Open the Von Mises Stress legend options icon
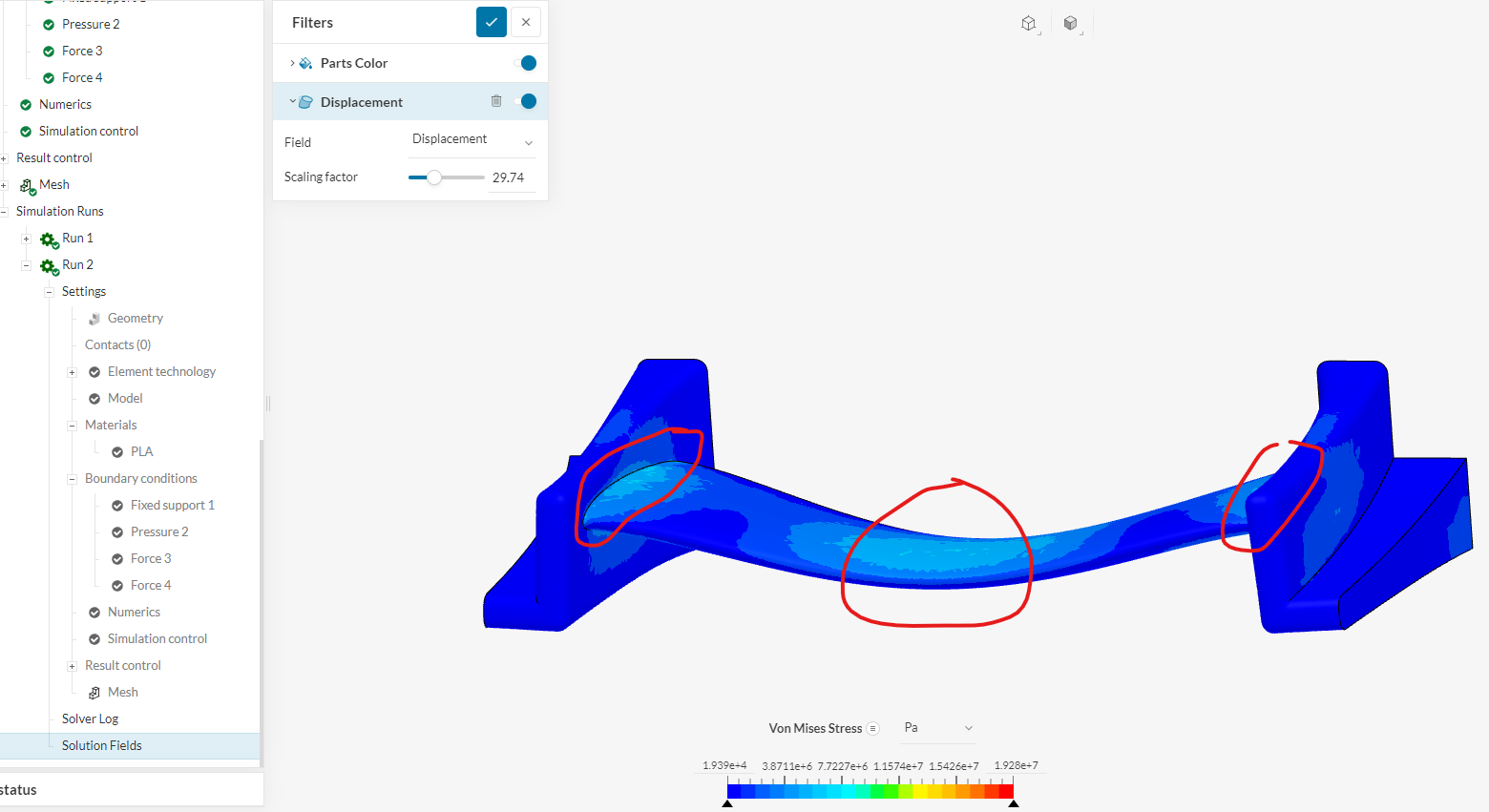This screenshot has width=1489, height=812. click(x=873, y=728)
